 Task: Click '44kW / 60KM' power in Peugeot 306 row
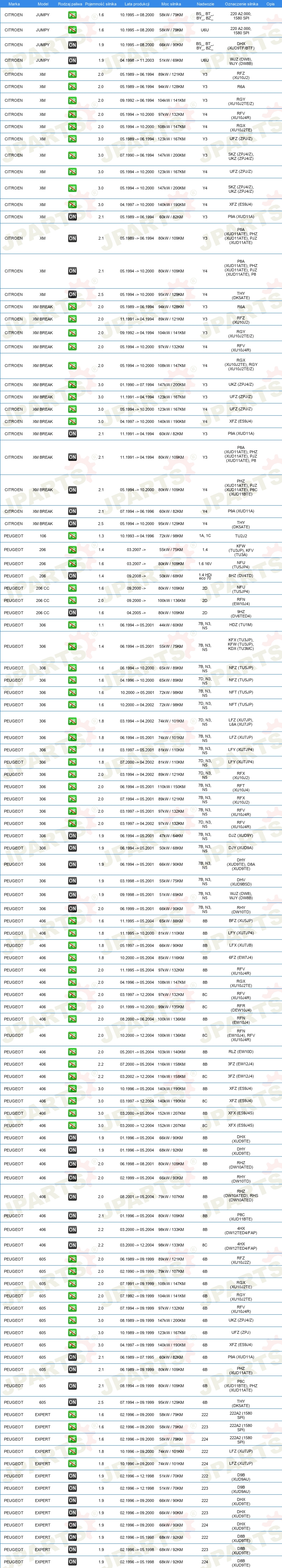[x=171, y=625]
